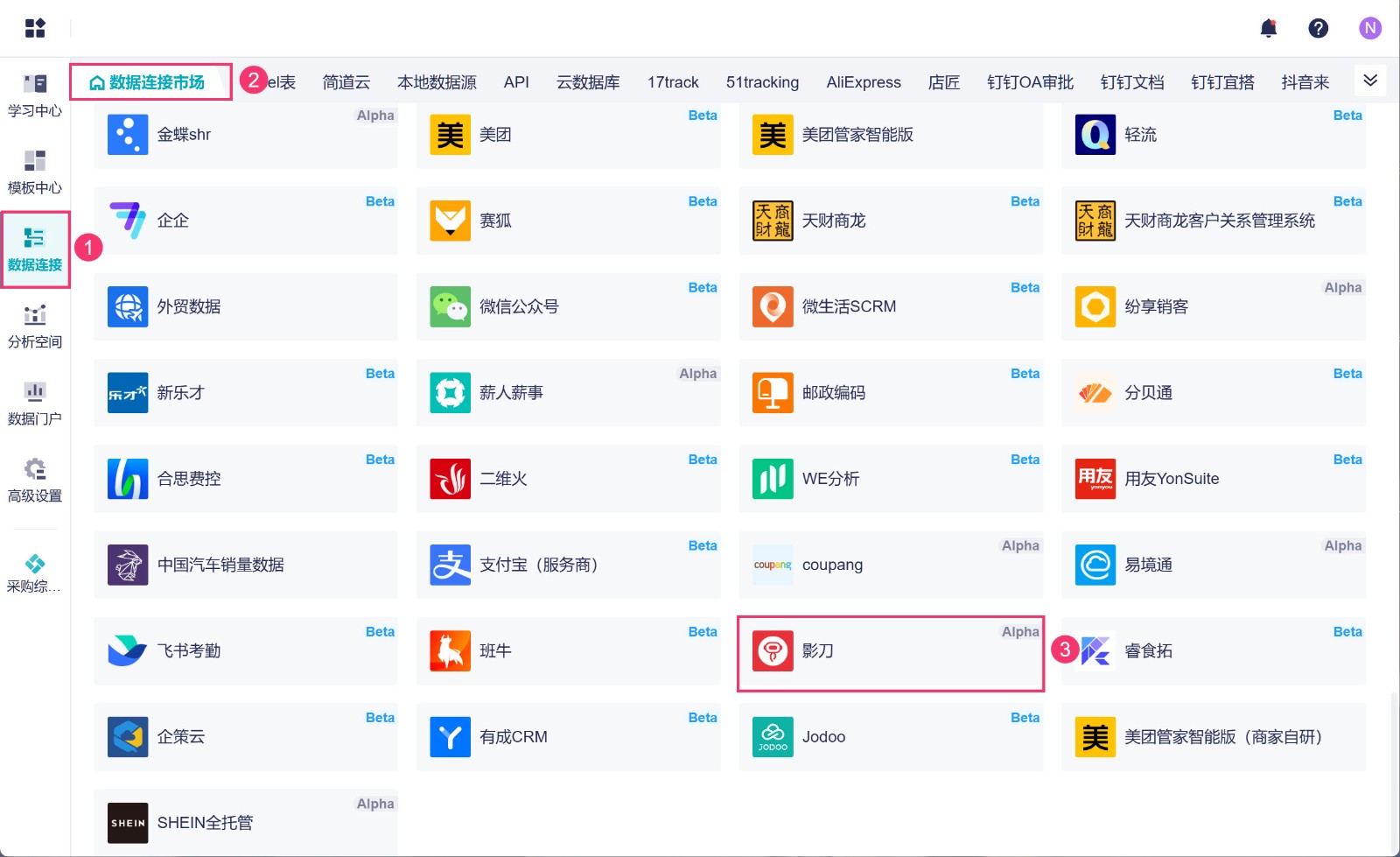1400x857 pixels.
Task: Click the 外贸数据 globe icon
Action: [x=128, y=306]
